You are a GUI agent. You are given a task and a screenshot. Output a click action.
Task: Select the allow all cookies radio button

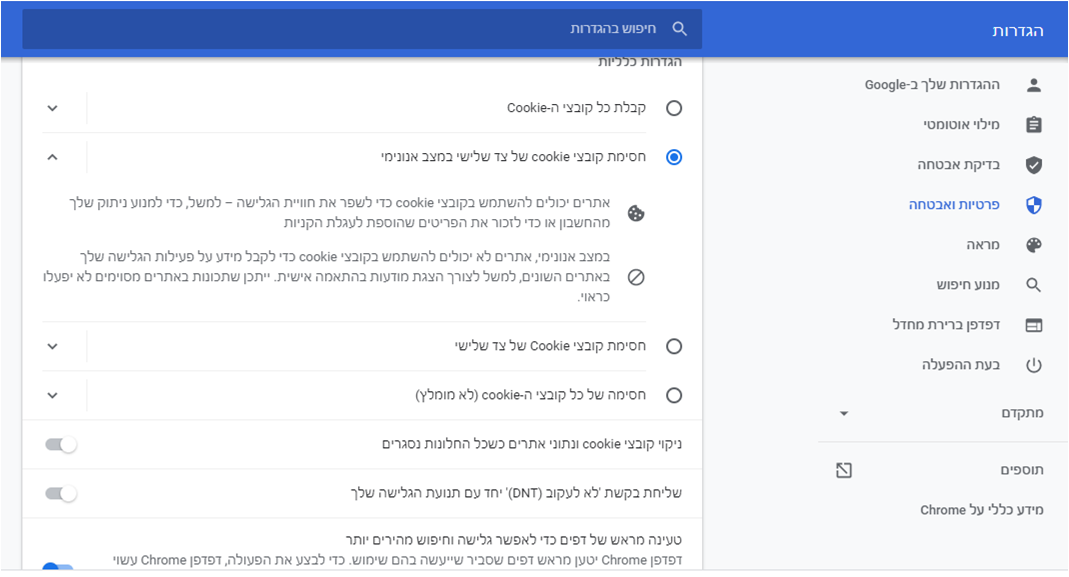(674, 108)
